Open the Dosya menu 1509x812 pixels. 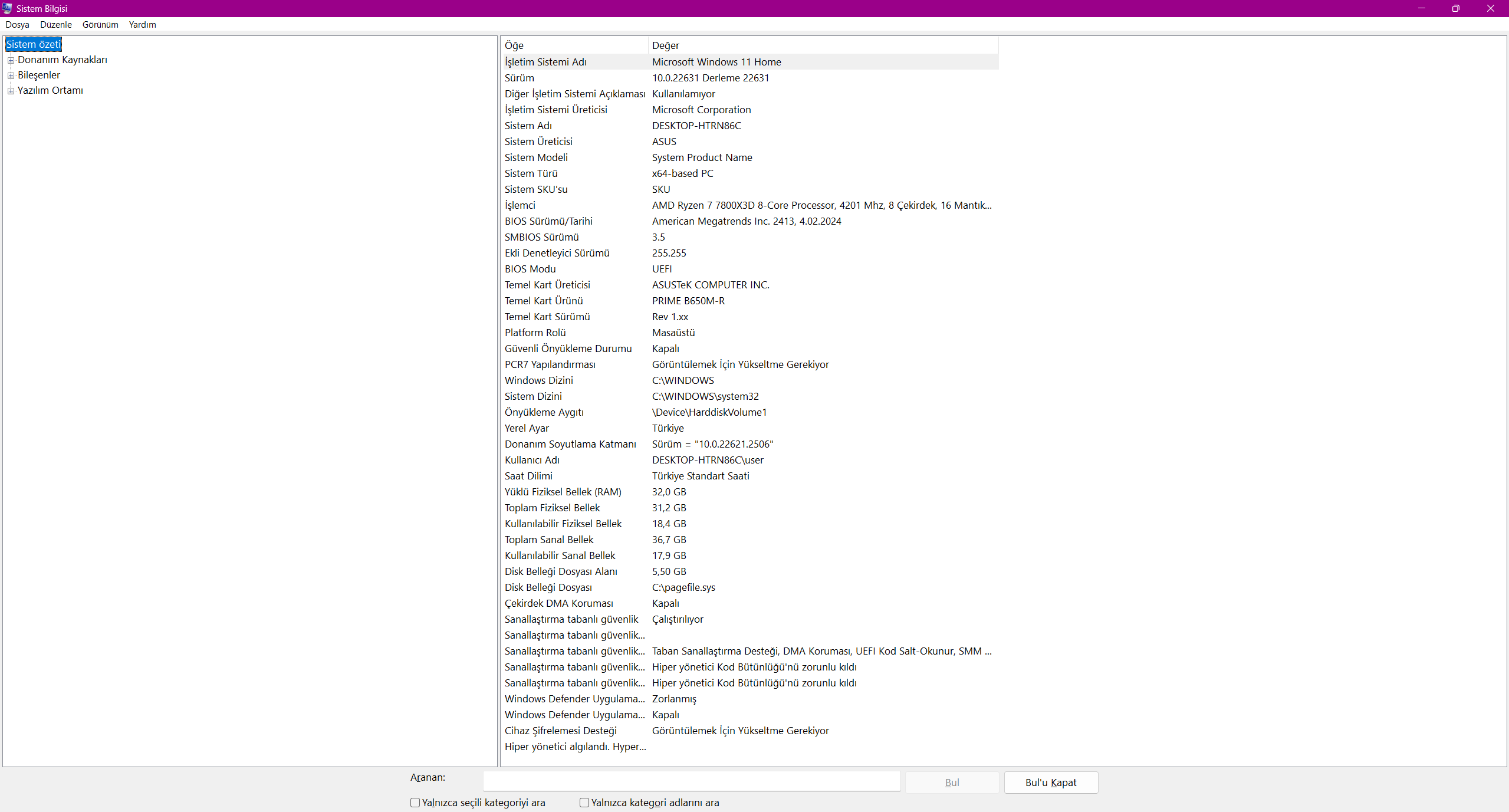point(17,25)
